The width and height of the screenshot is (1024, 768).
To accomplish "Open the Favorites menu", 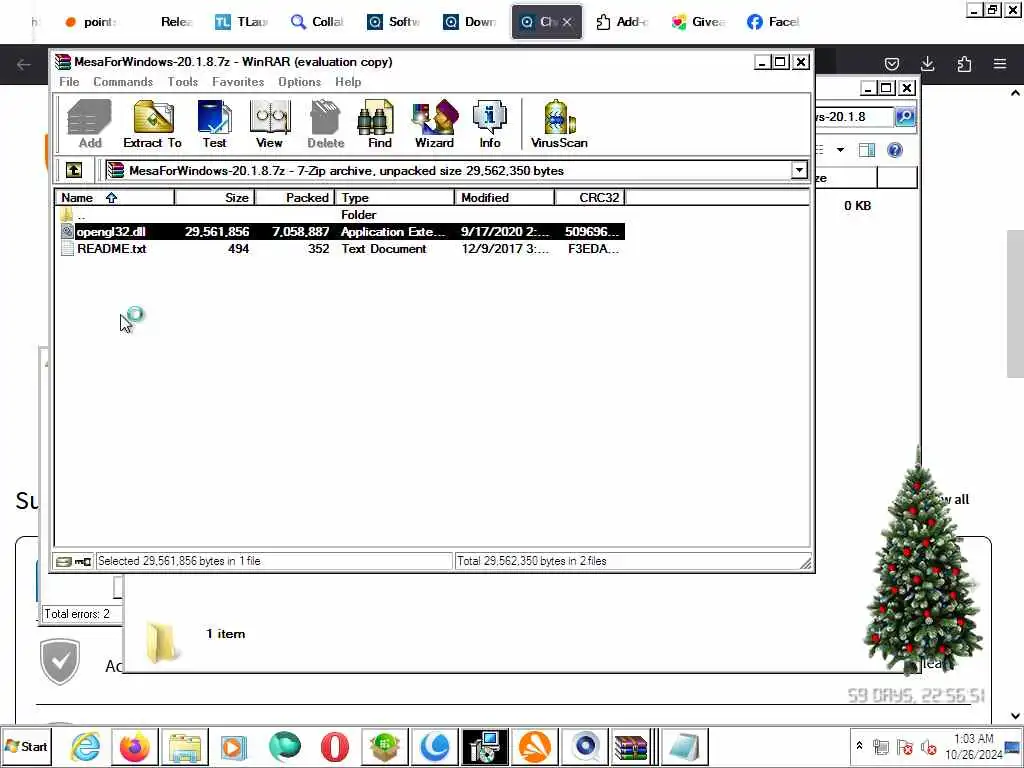I will pos(238,82).
